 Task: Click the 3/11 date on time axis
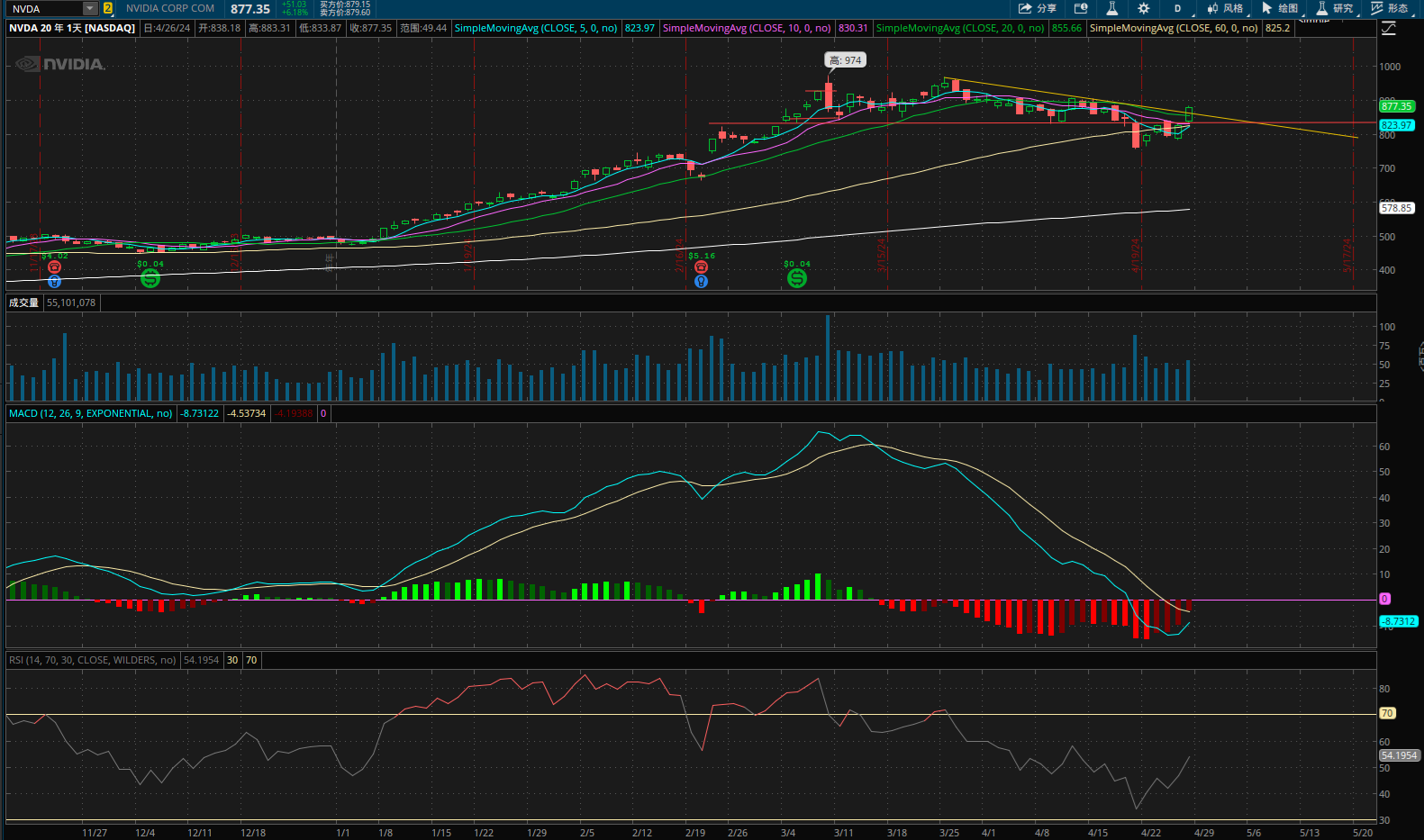[x=844, y=833]
